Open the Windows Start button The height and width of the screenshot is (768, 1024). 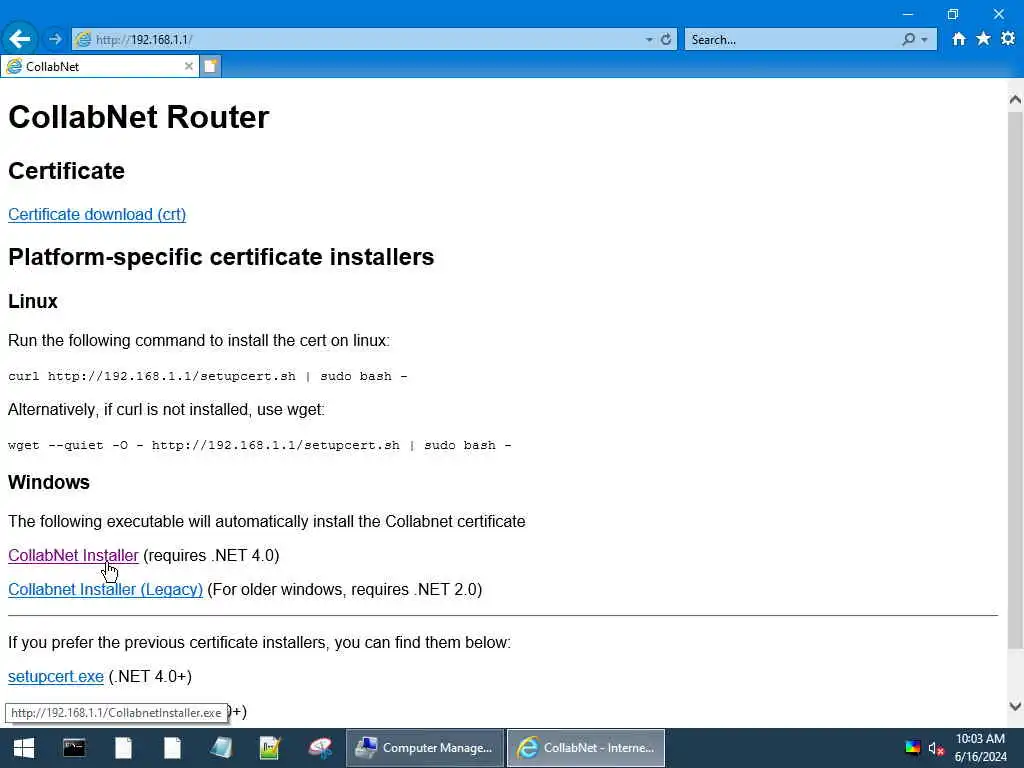tap(24, 748)
